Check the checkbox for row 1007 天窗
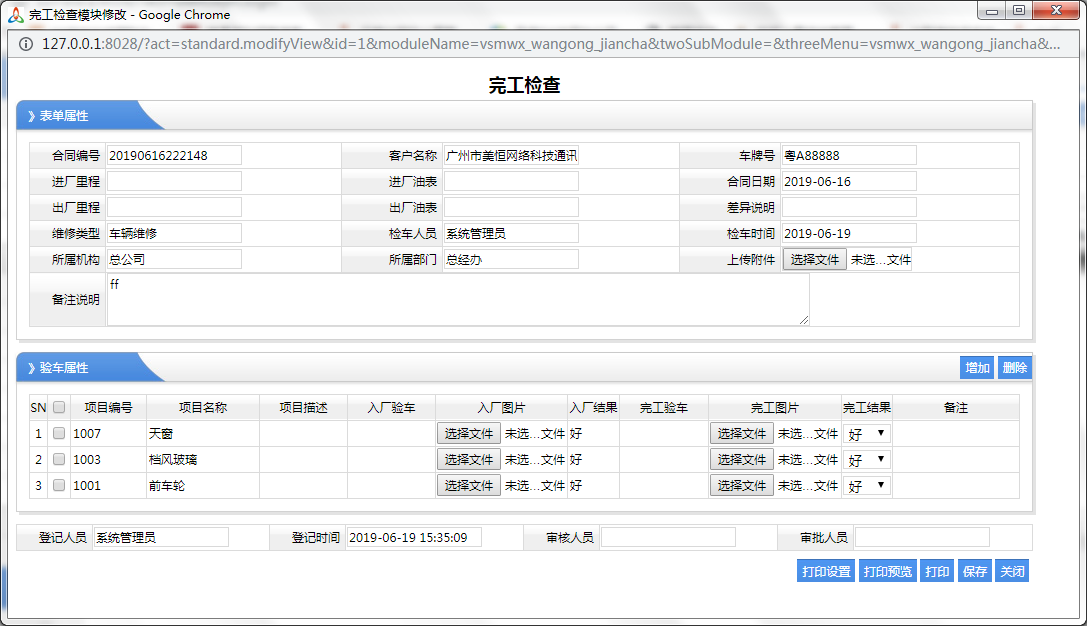 pos(59,434)
